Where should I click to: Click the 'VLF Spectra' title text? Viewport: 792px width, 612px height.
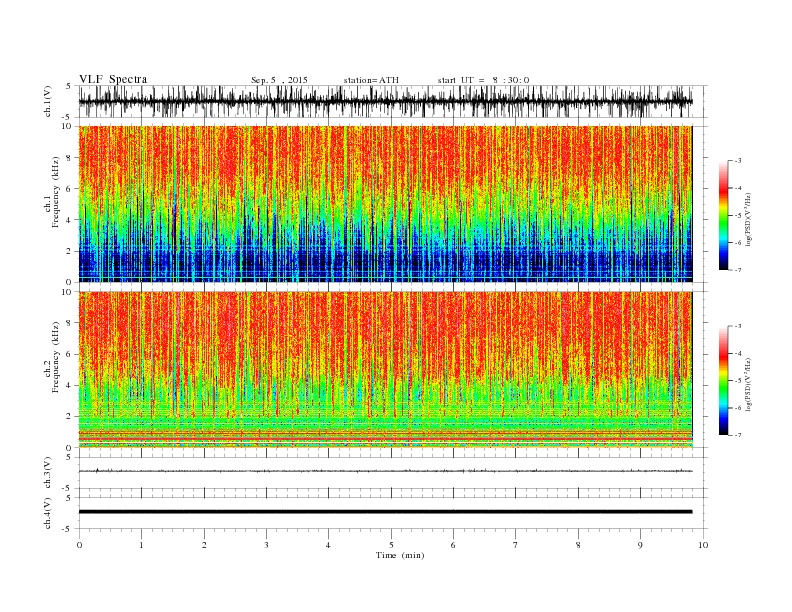[x=113, y=79]
